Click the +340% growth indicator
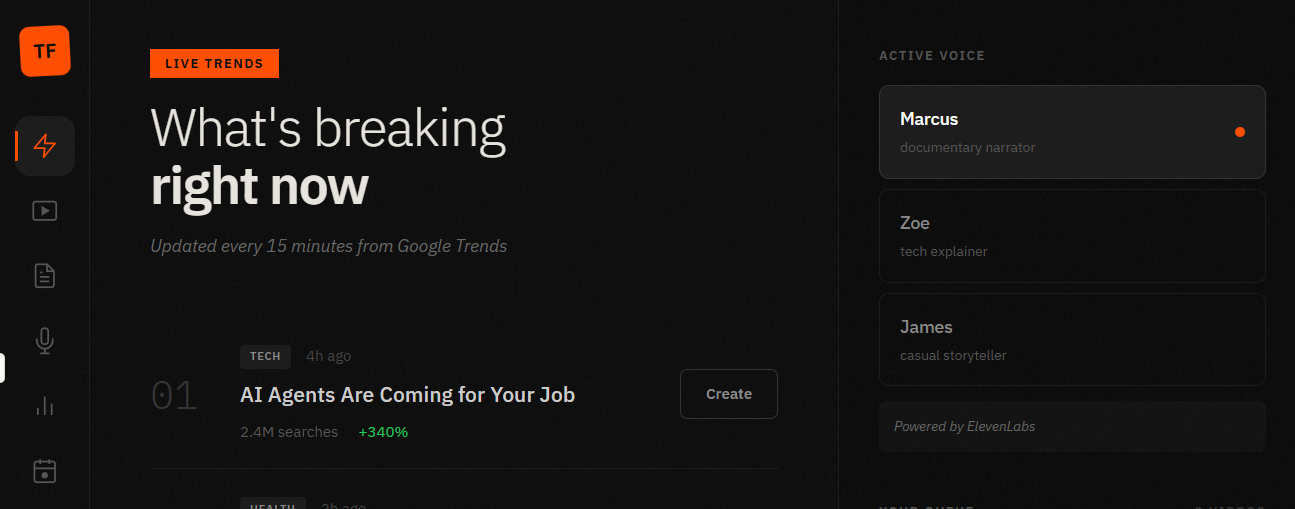This screenshot has height=509, width=1295. pos(383,432)
